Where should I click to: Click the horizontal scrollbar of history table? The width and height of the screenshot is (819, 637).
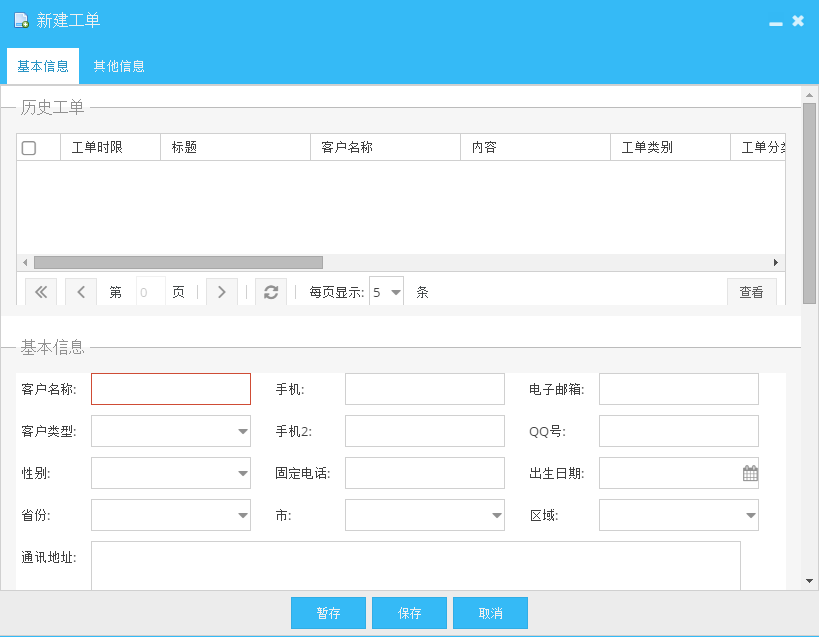(178, 262)
